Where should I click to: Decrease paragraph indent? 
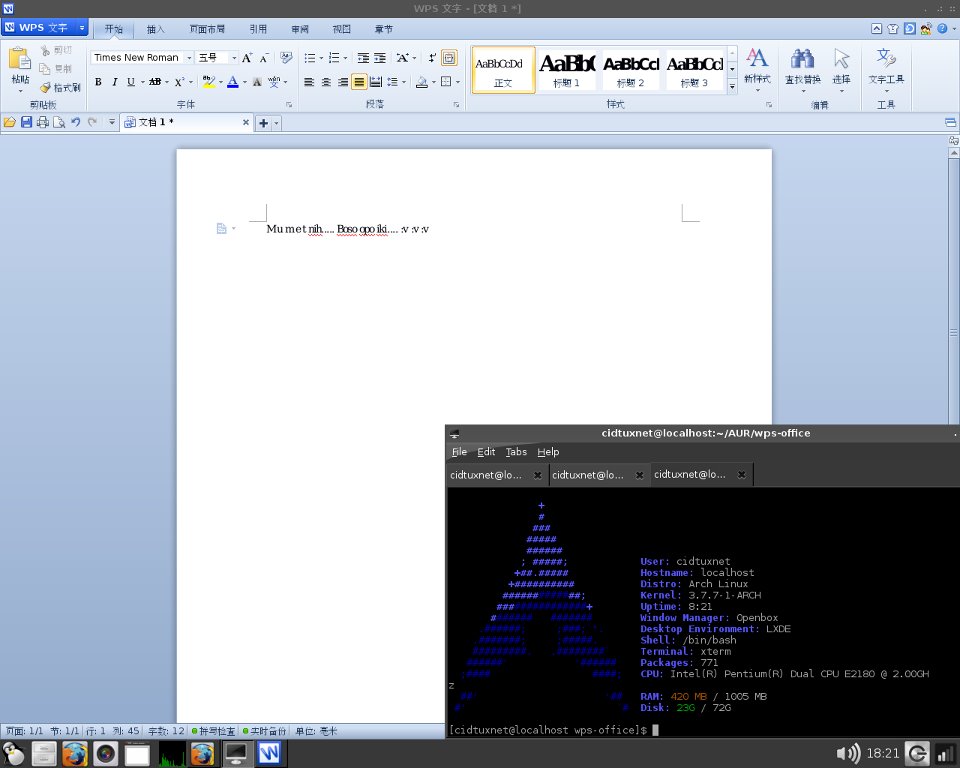coord(363,58)
